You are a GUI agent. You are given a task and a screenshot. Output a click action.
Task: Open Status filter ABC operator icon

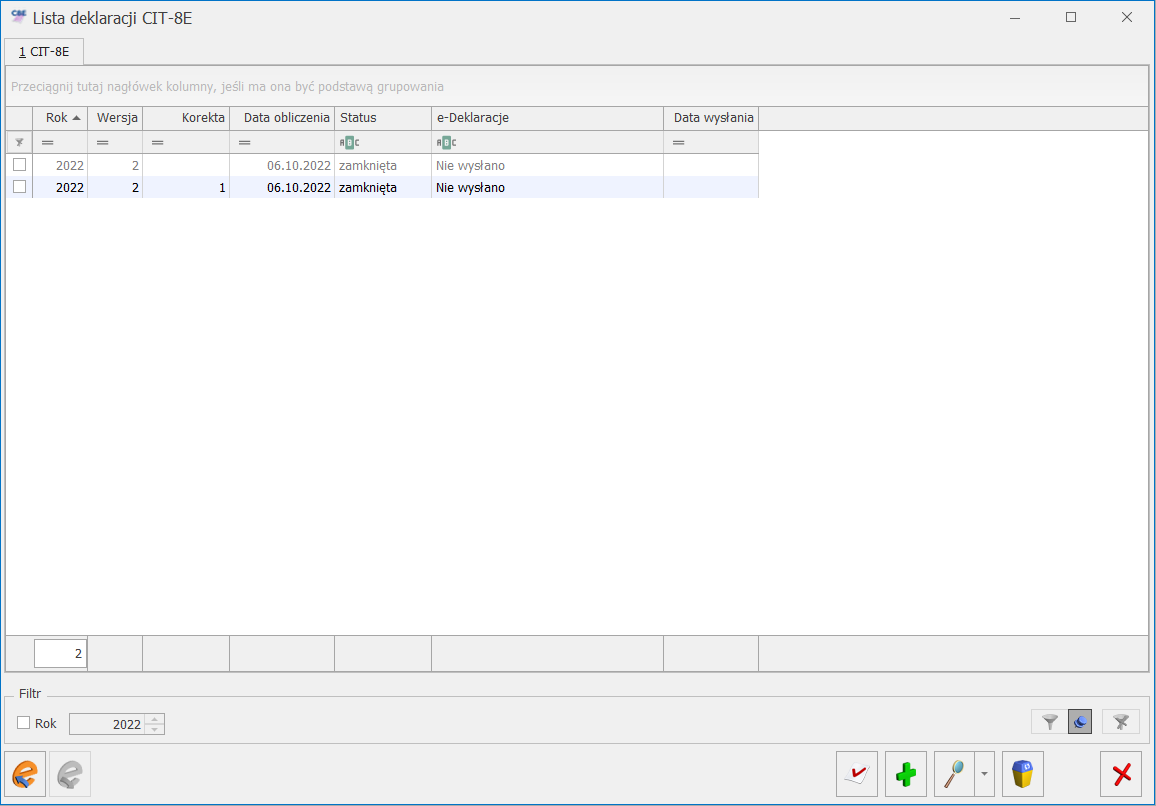349,142
